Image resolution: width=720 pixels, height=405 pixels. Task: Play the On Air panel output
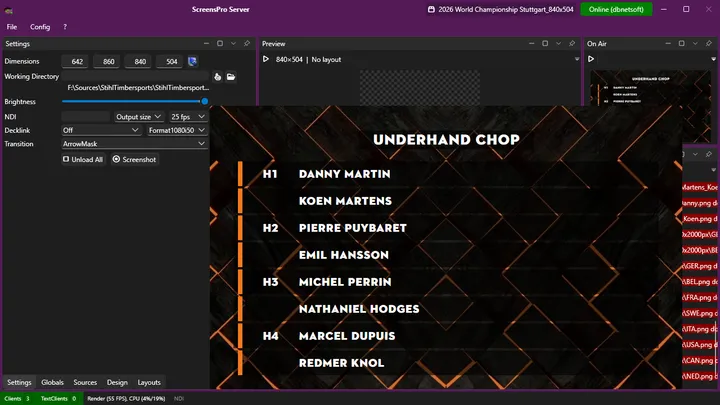(591, 59)
